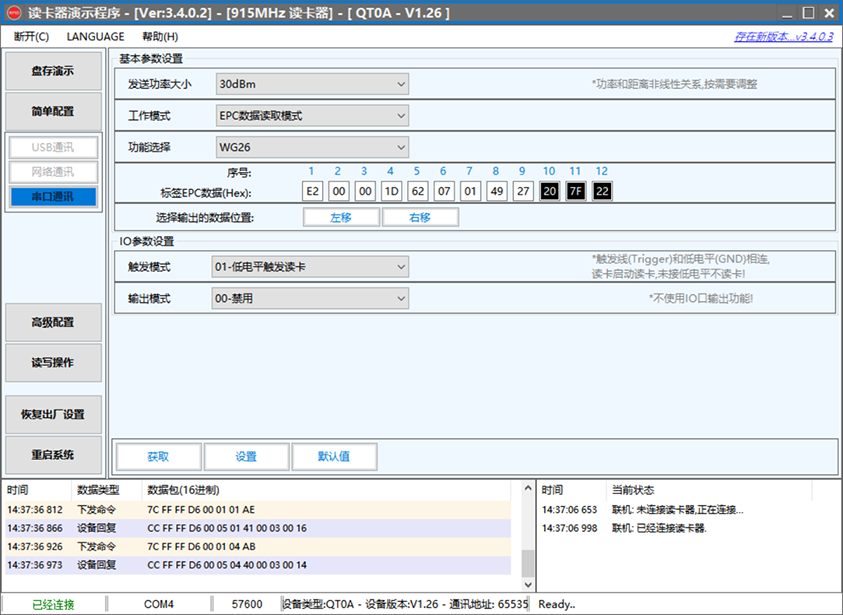Open the 触发模式 dropdown
The width and height of the screenshot is (843, 615).
[x=310, y=267]
